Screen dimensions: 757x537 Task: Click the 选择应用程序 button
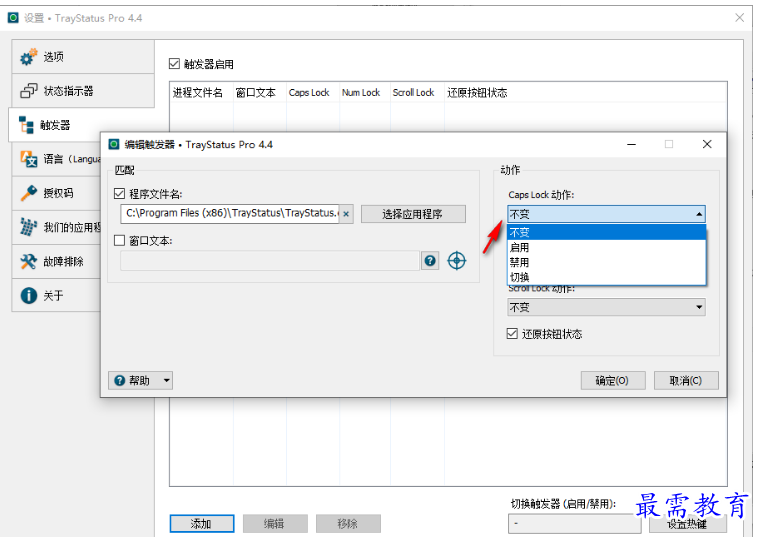(x=413, y=214)
